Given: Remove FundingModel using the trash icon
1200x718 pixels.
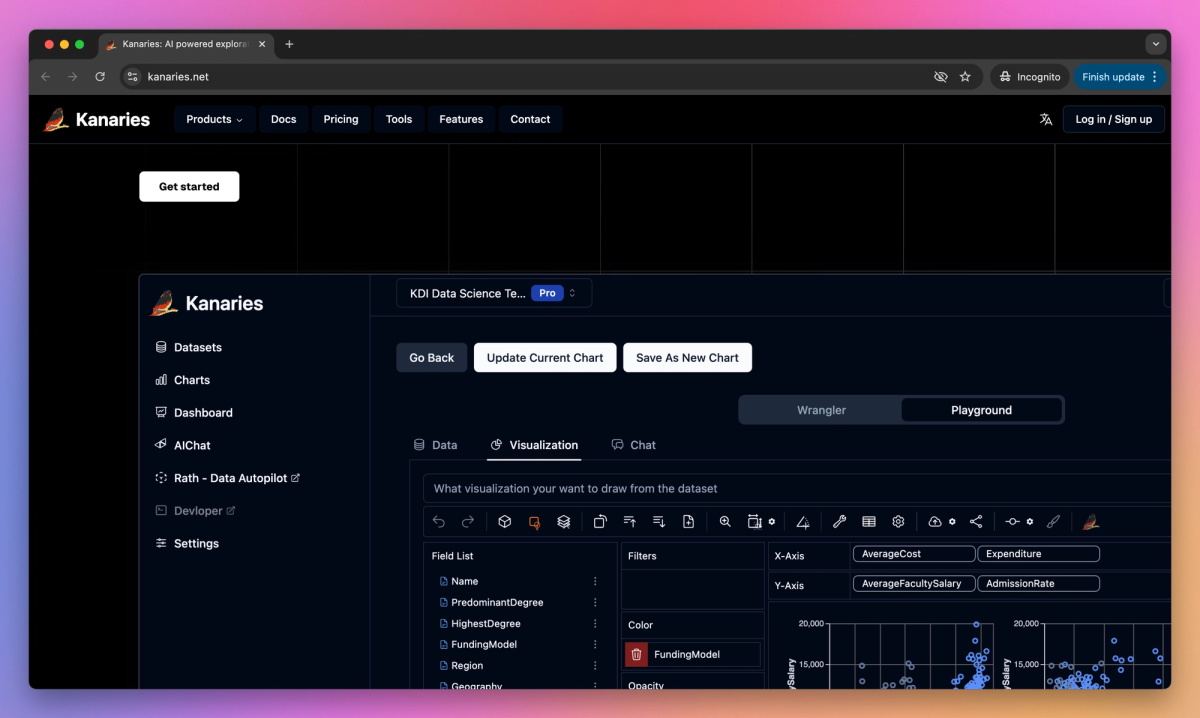Looking at the screenshot, I should (x=637, y=654).
